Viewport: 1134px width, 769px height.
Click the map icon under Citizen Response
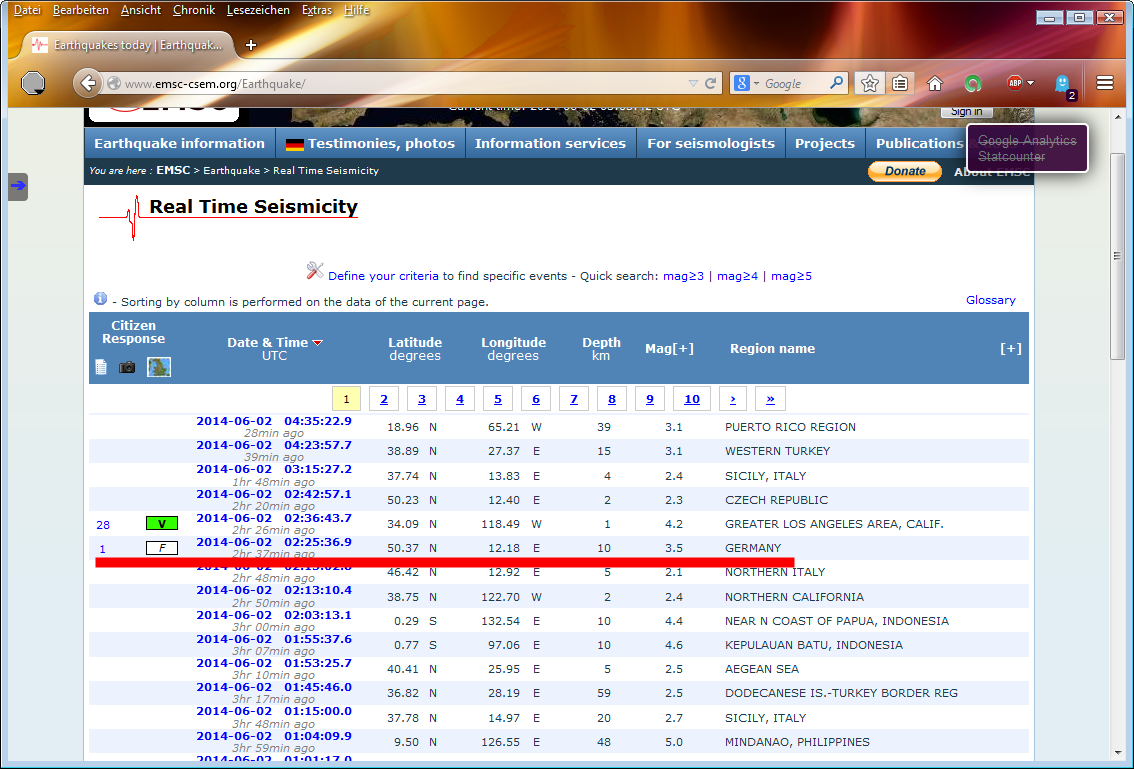[159, 368]
